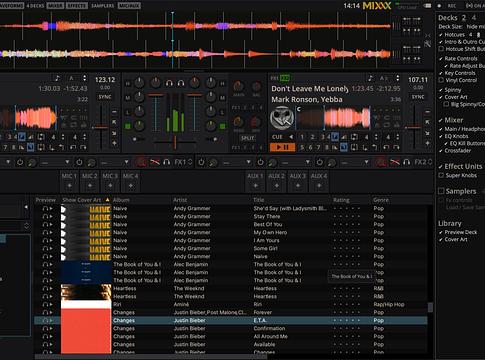Add an input with the AUX 1 plus button
The height and width of the screenshot is (360, 485).
(x=255, y=186)
